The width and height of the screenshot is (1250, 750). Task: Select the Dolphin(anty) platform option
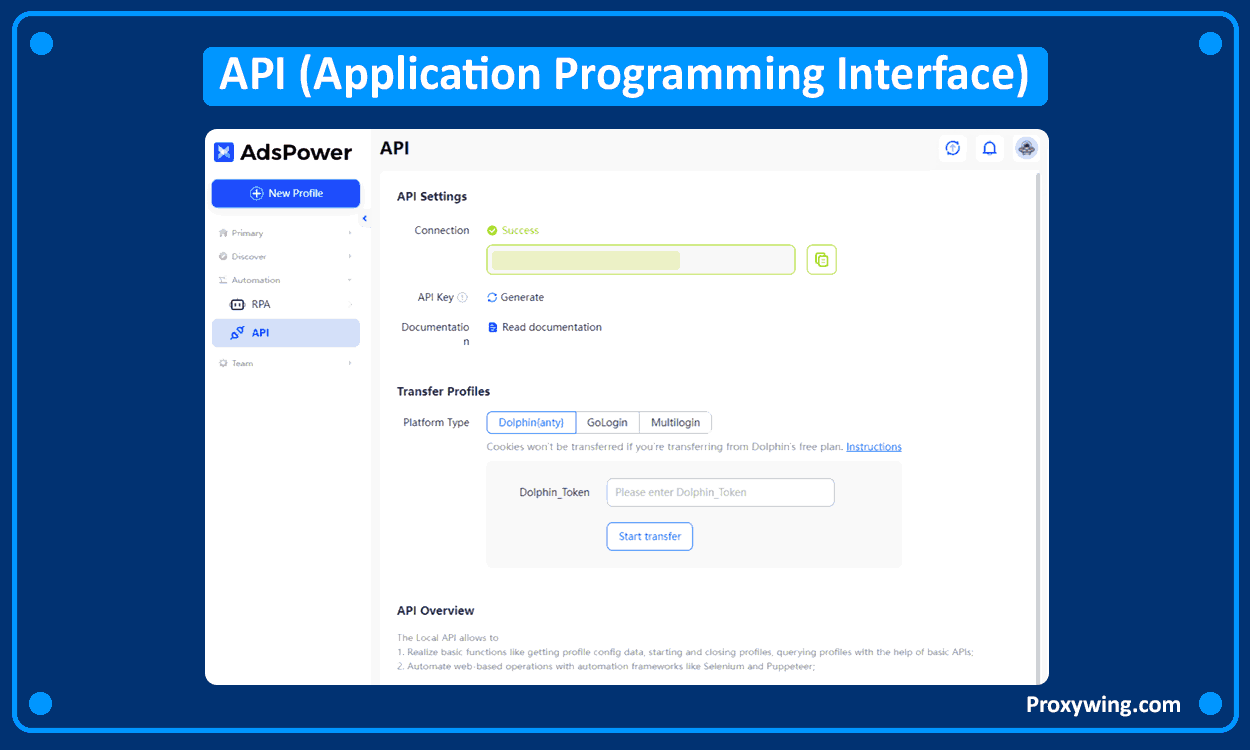point(531,422)
